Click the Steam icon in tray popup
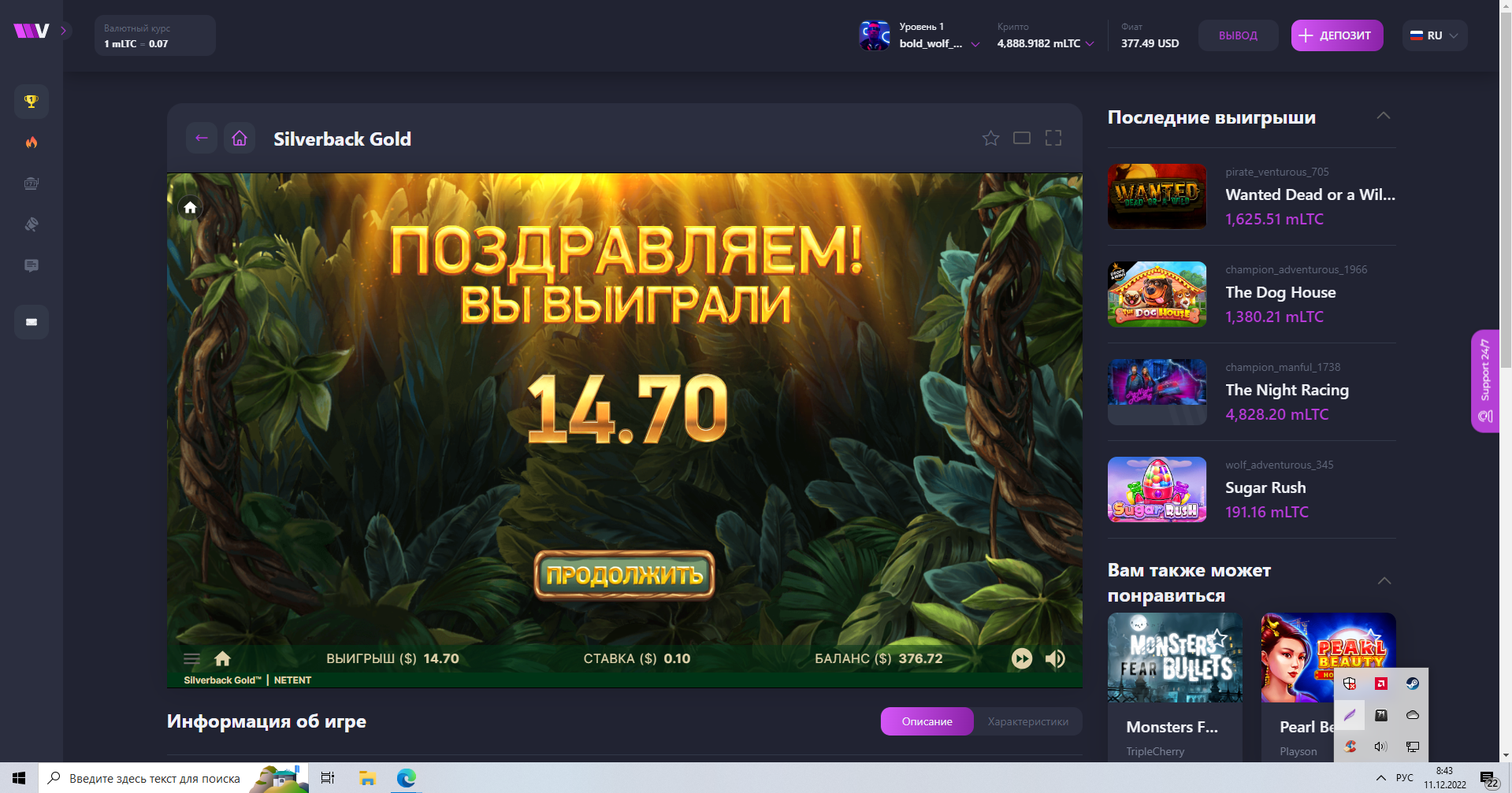 coord(1413,684)
